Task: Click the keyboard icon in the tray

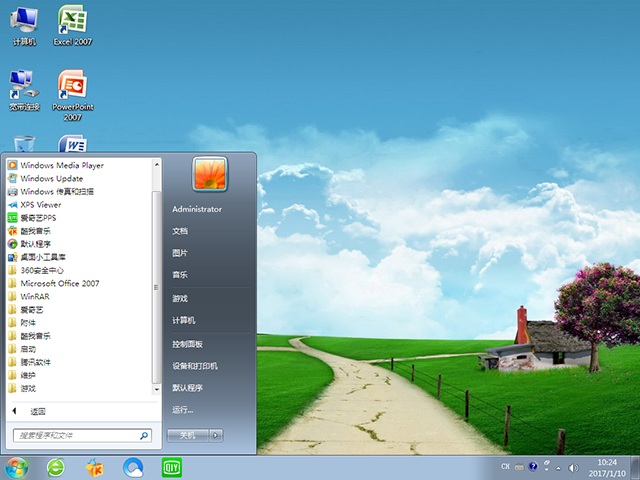Action: (x=519, y=467)
